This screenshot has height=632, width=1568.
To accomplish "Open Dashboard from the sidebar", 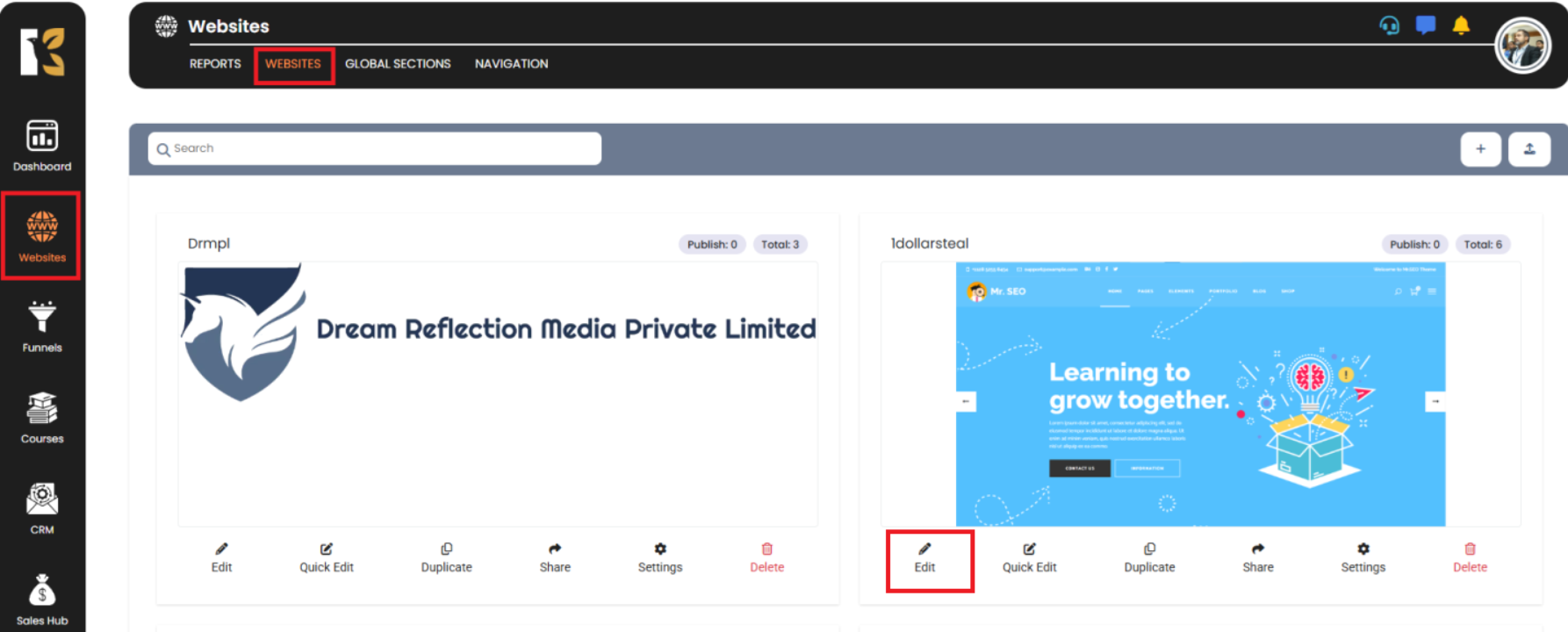I will [x=42, y=146].
